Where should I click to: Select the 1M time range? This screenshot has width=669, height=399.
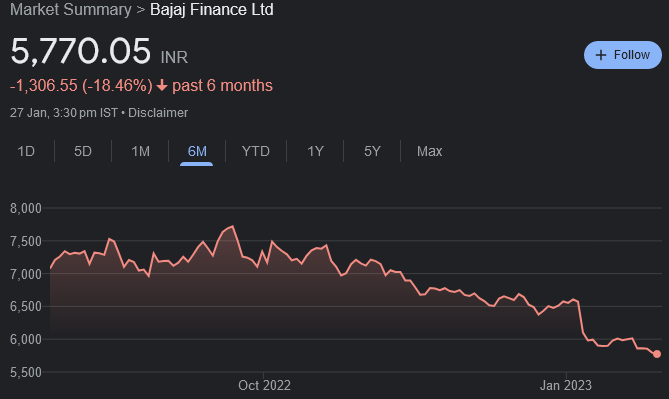(x=140, y=151)
